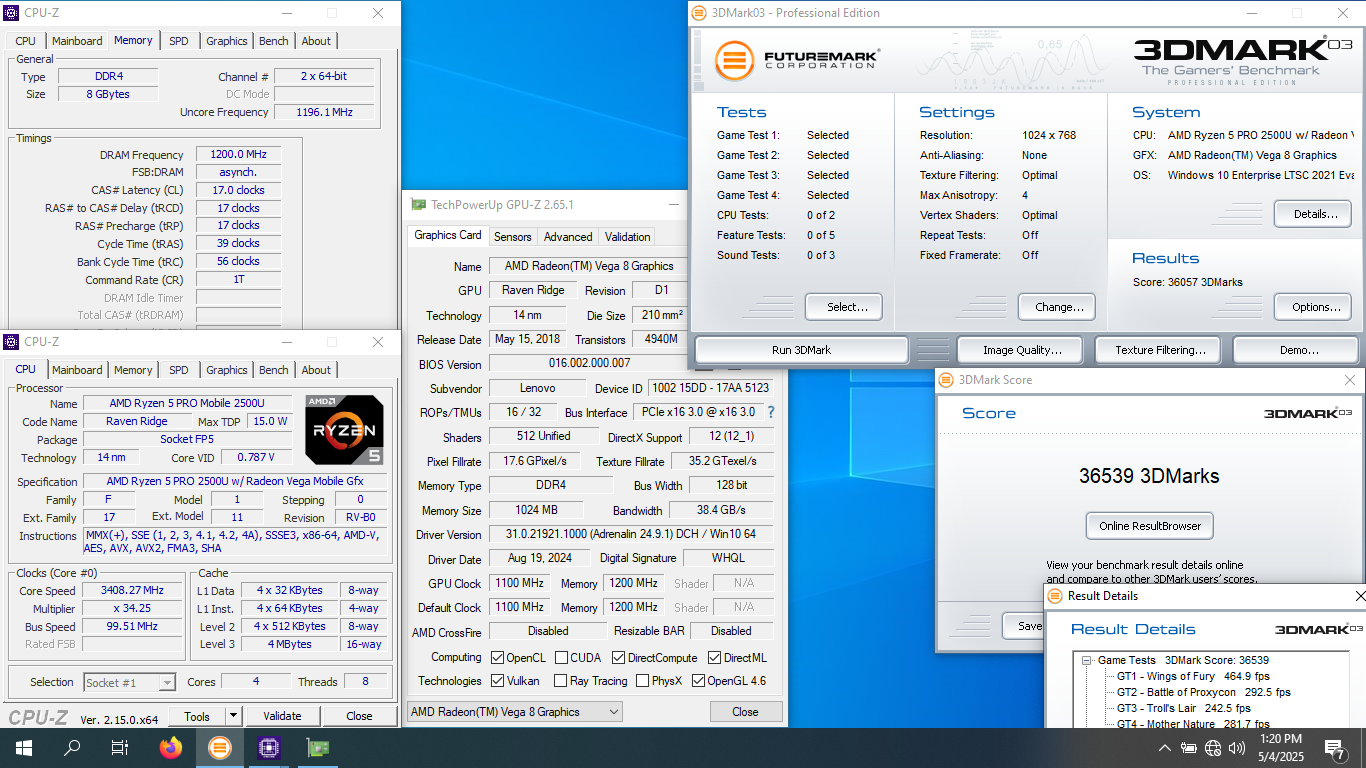Viewport: 1366px width, 768px height.
Task: Switch to Advanced tab in GPU-Z
Action: (568, 237)
